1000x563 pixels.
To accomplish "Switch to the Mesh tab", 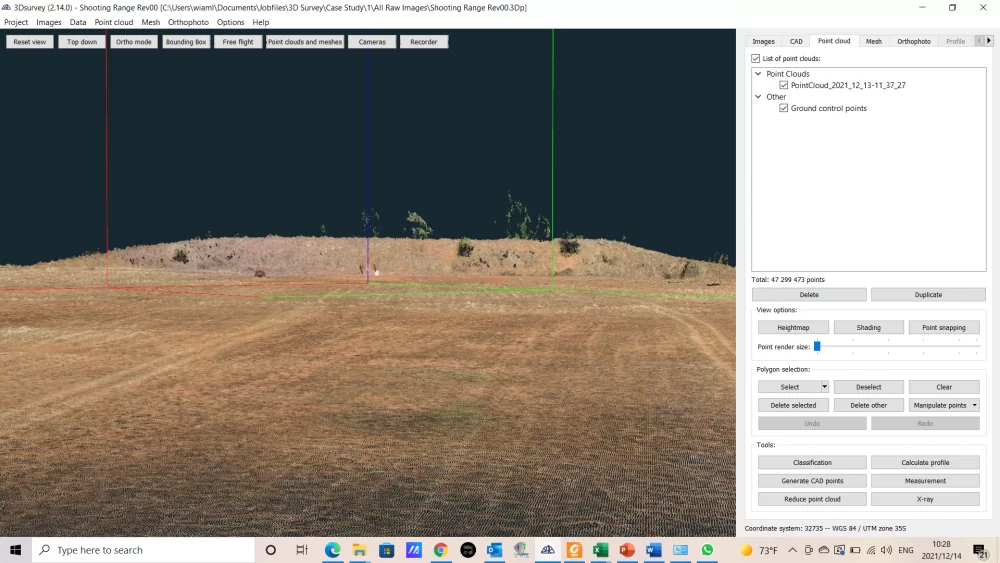I will (x=874, y=41).
